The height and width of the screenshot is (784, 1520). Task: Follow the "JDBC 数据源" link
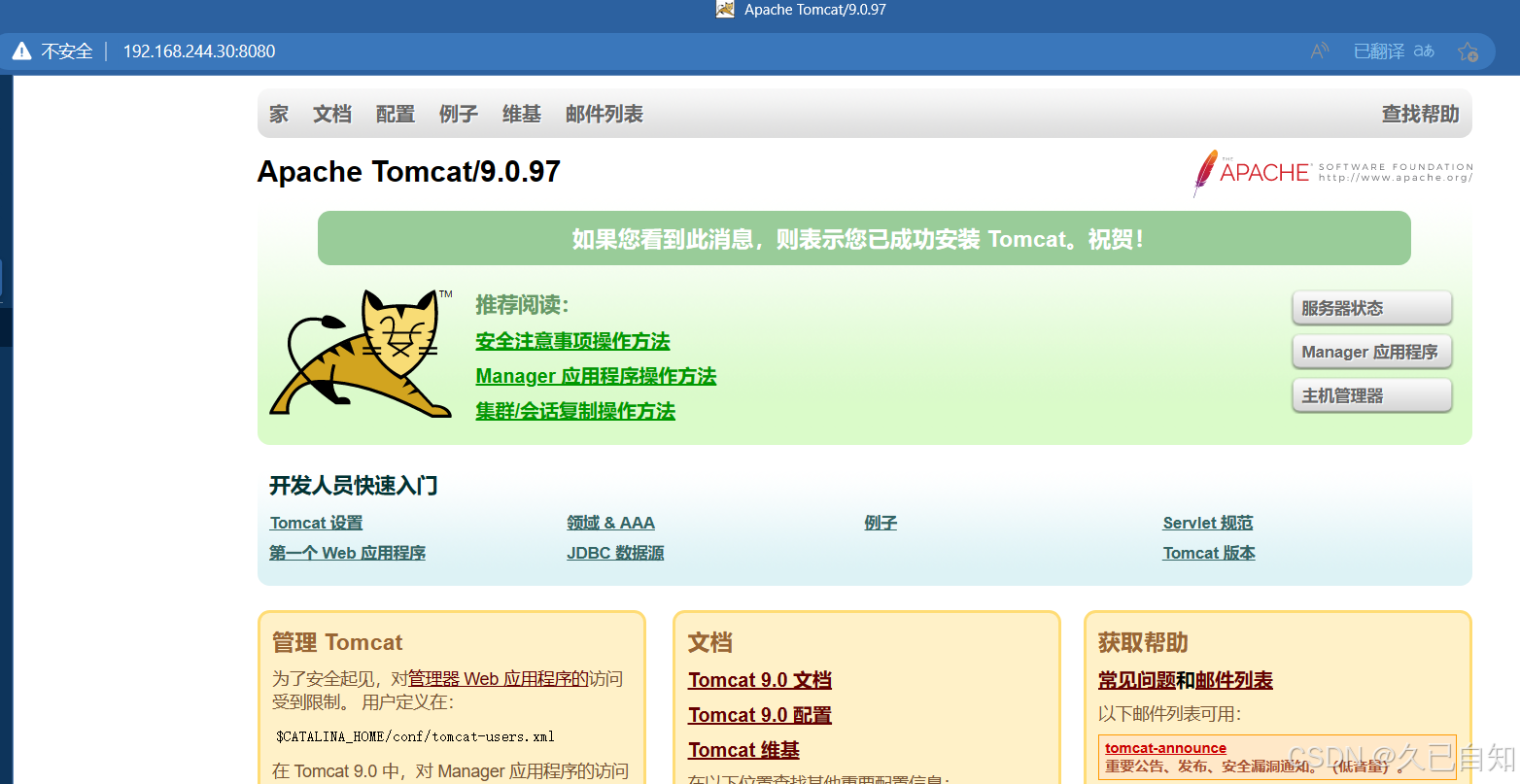pos(615,553)
